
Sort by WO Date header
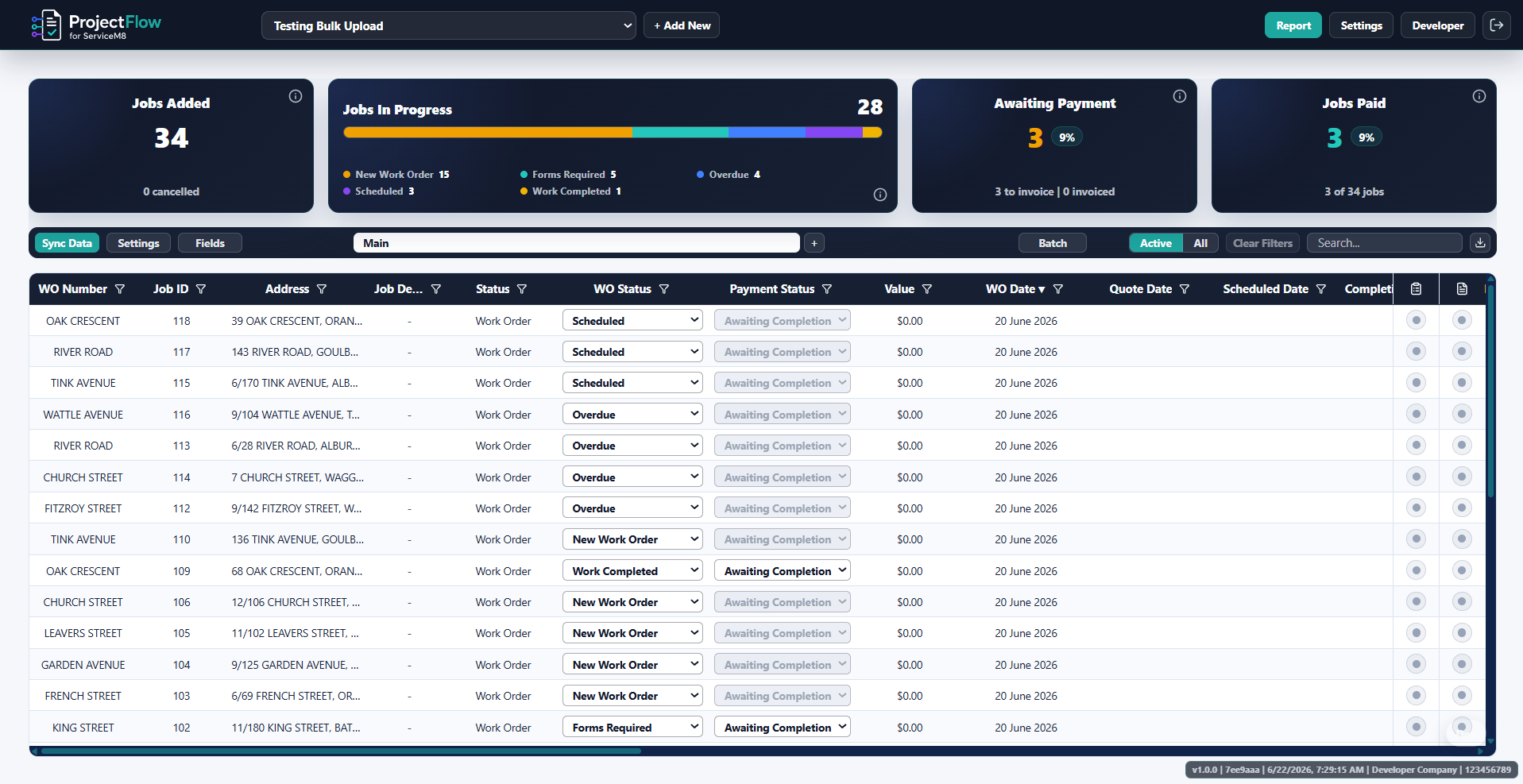click(x=1015, y=289)
